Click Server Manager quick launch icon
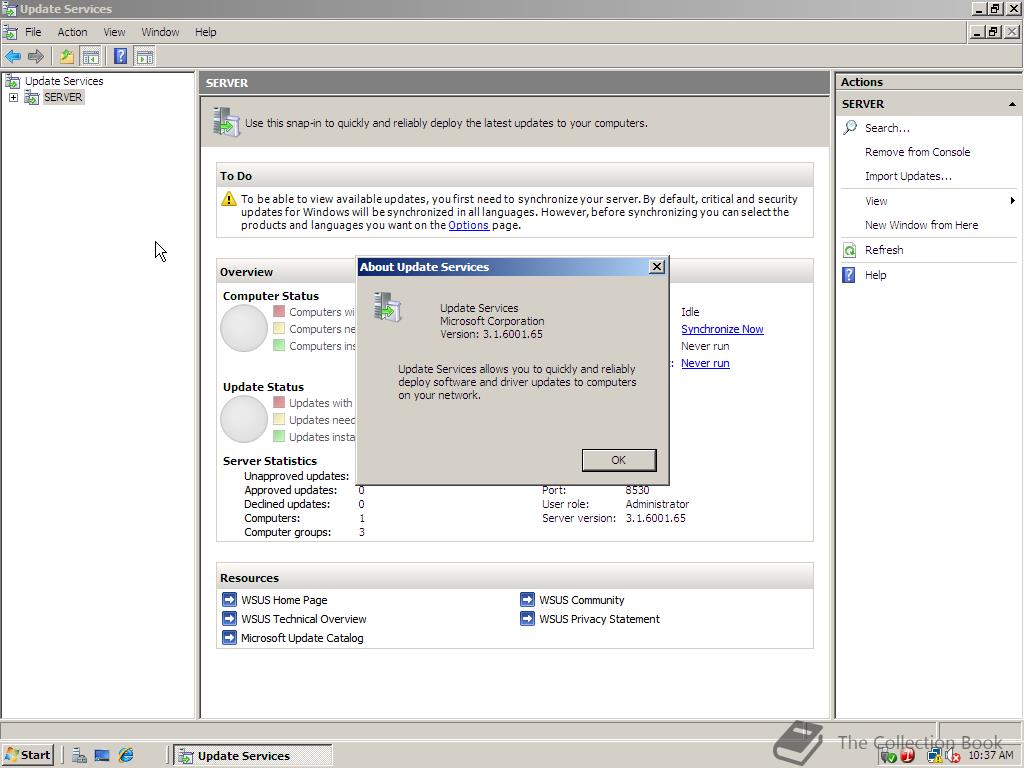1024x768 pixels. click(x=80, y=756)
